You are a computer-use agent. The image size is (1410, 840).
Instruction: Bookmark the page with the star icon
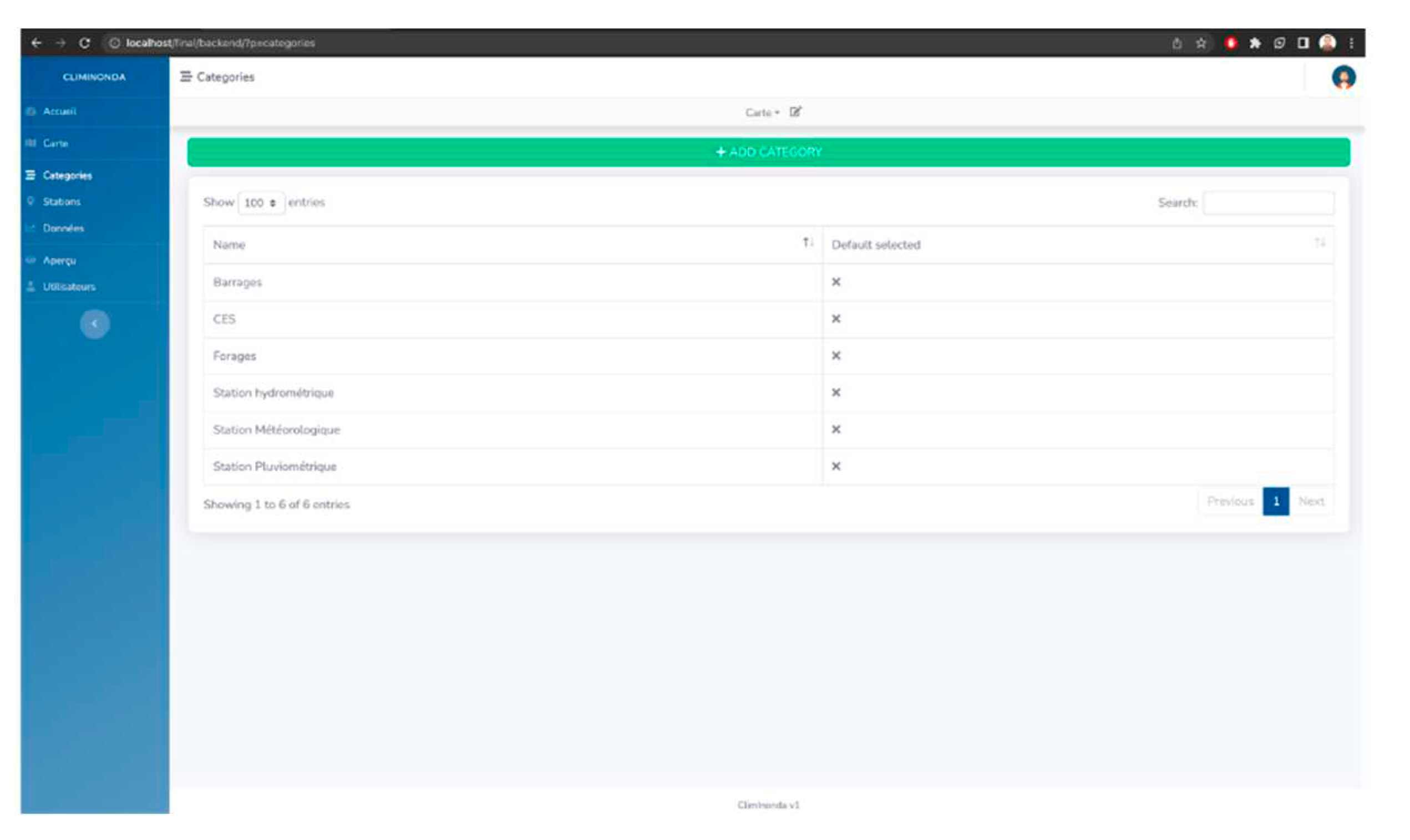coord(1201,43)
